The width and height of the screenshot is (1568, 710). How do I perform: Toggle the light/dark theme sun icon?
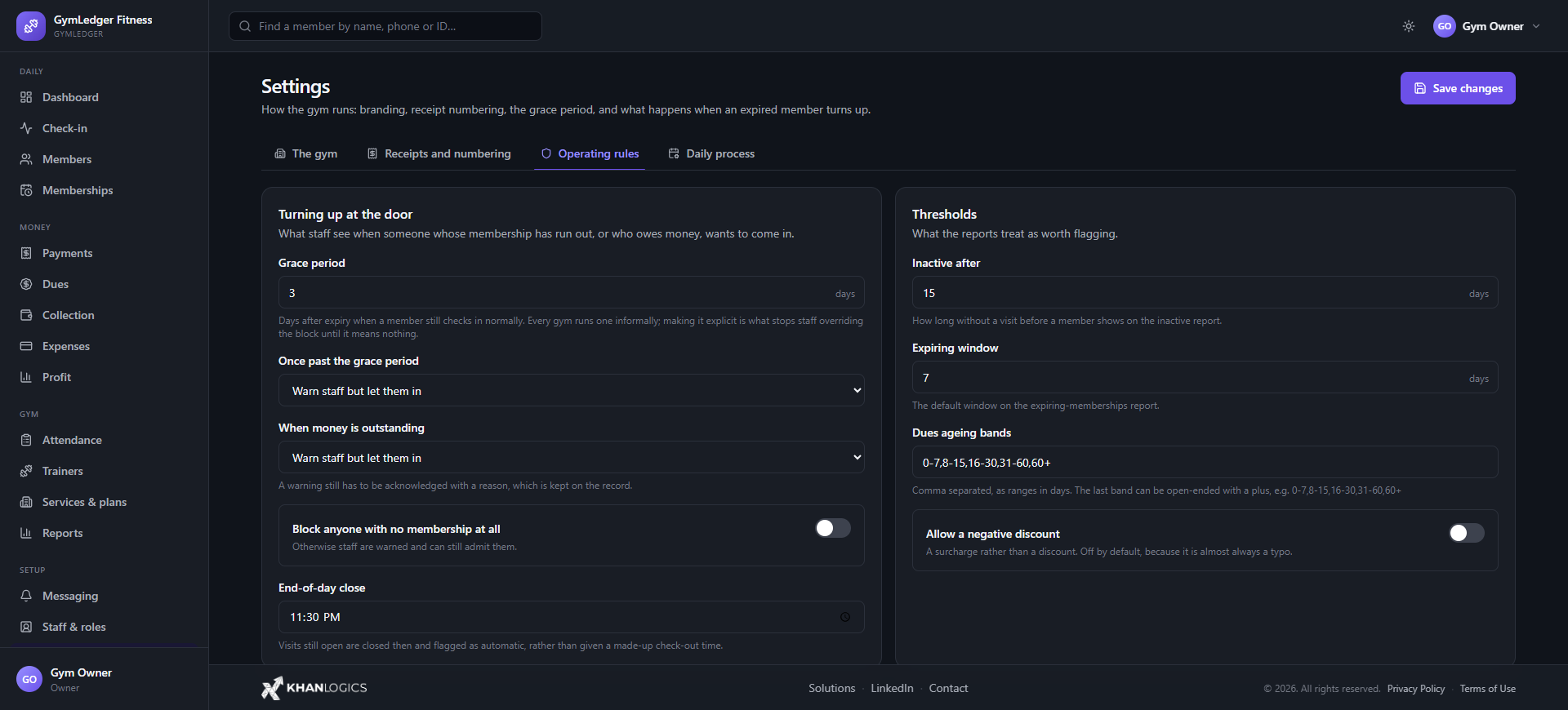click(1409, 26)
